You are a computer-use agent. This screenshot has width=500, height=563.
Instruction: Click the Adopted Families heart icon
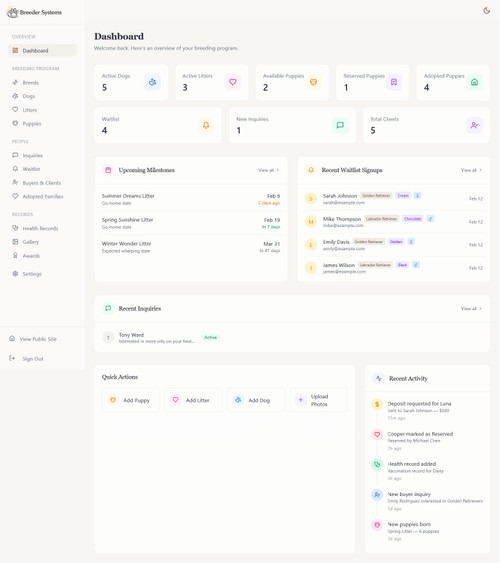15,196
